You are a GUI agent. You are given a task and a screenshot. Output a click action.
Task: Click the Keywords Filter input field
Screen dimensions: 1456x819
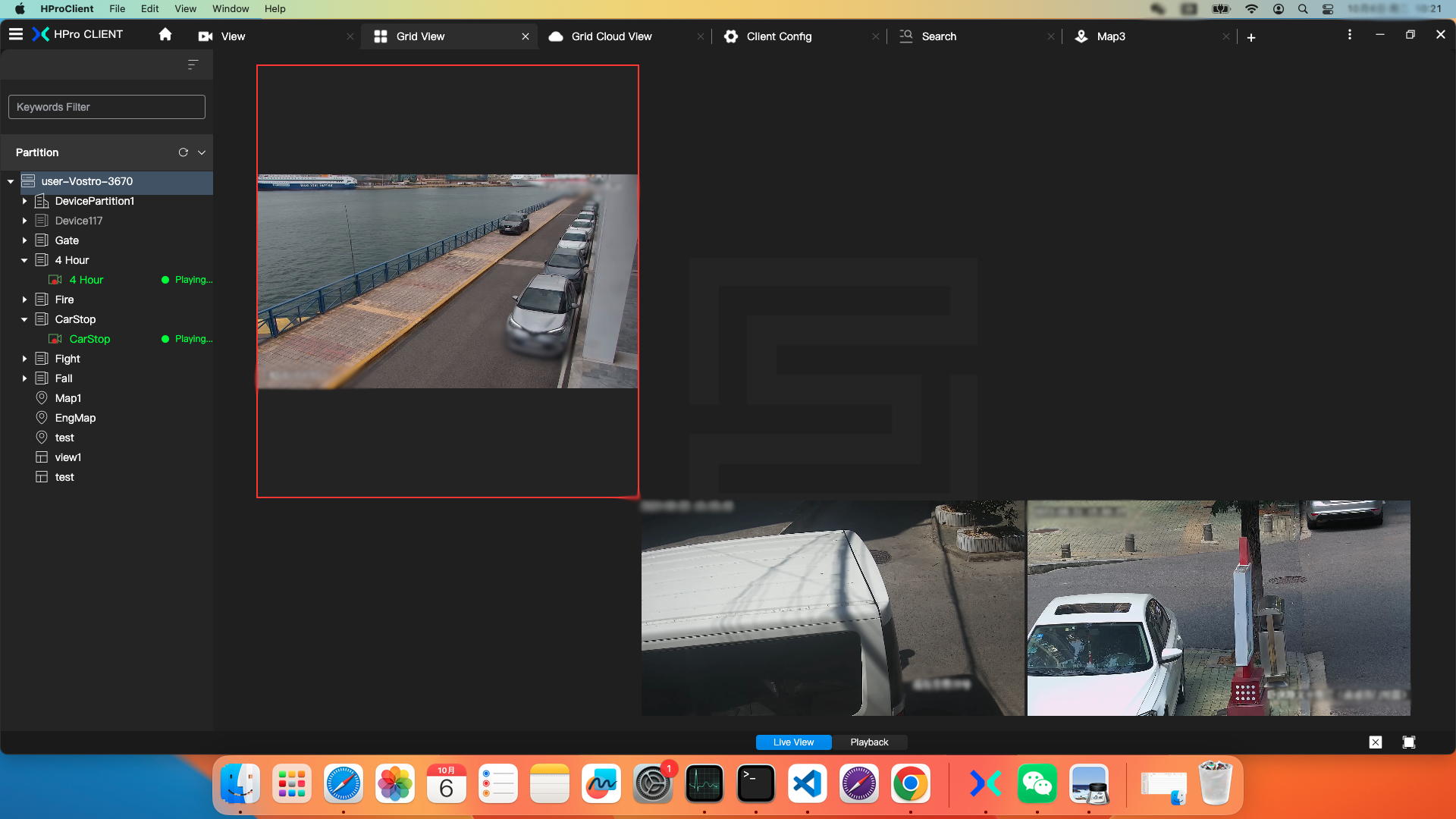[x=107, y=107]
